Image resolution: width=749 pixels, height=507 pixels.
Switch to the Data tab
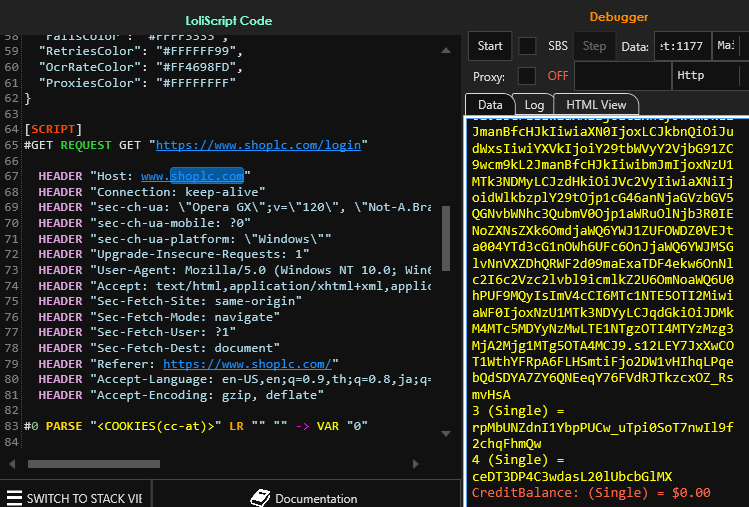[490, 105]
